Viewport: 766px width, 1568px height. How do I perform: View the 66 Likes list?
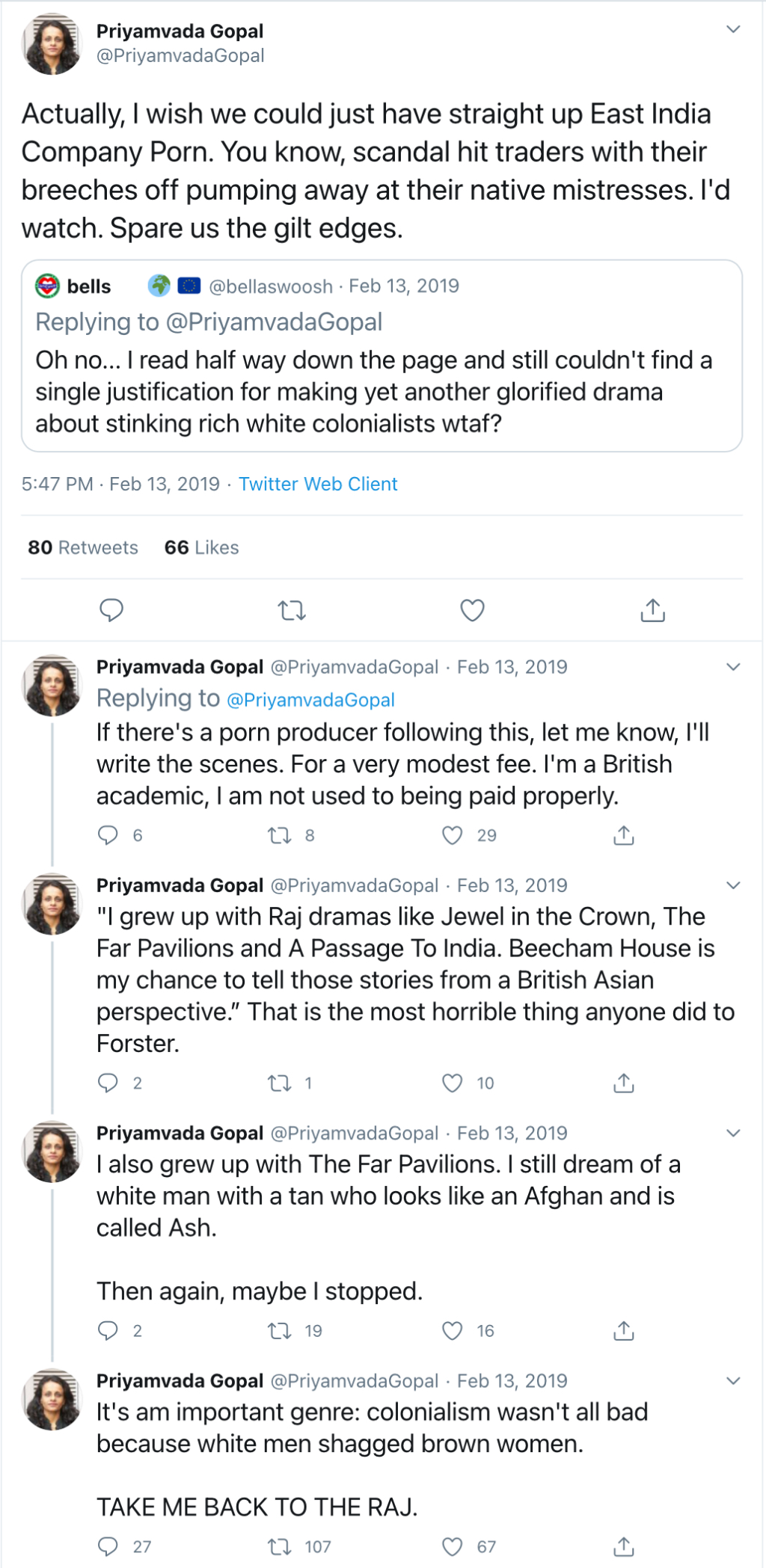click(x=202, y=547)
